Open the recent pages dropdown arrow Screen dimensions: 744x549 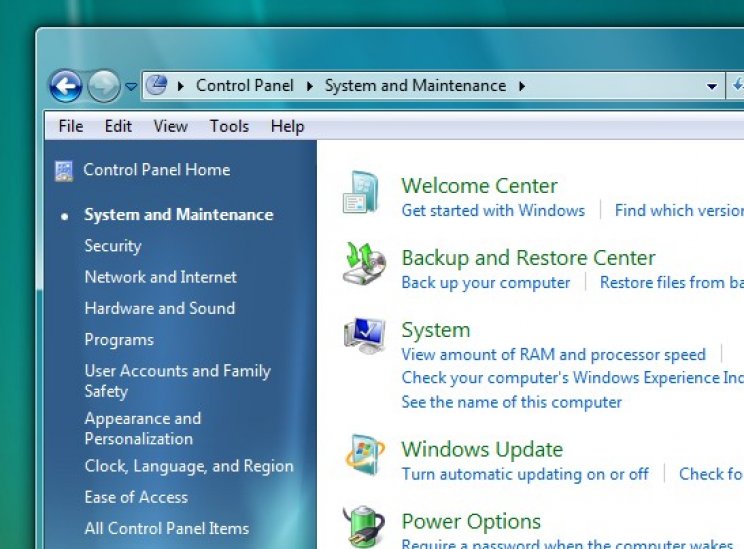pyautogui.click(x=131, y=86)
